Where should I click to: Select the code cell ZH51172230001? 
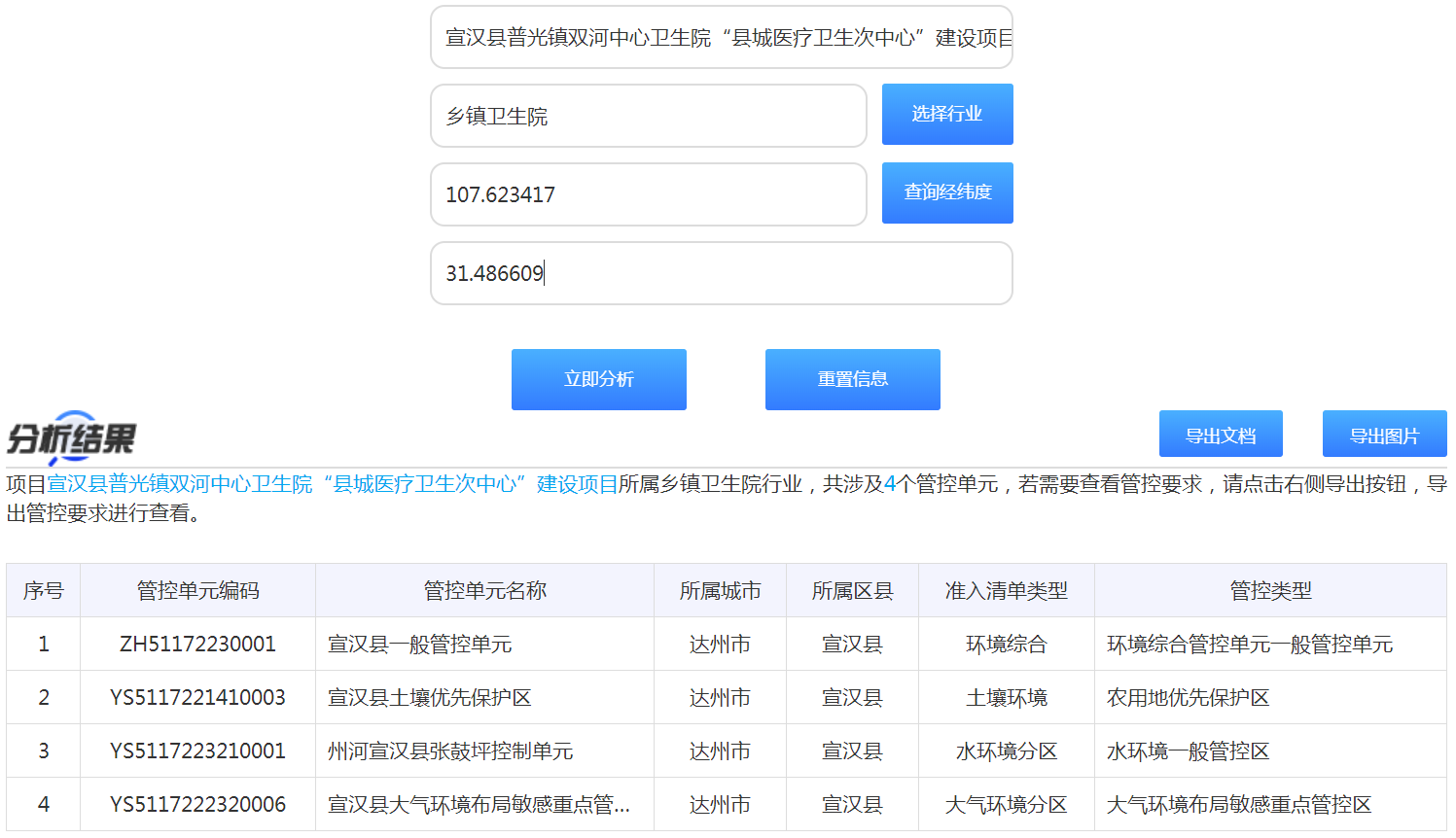click(198, 644)
